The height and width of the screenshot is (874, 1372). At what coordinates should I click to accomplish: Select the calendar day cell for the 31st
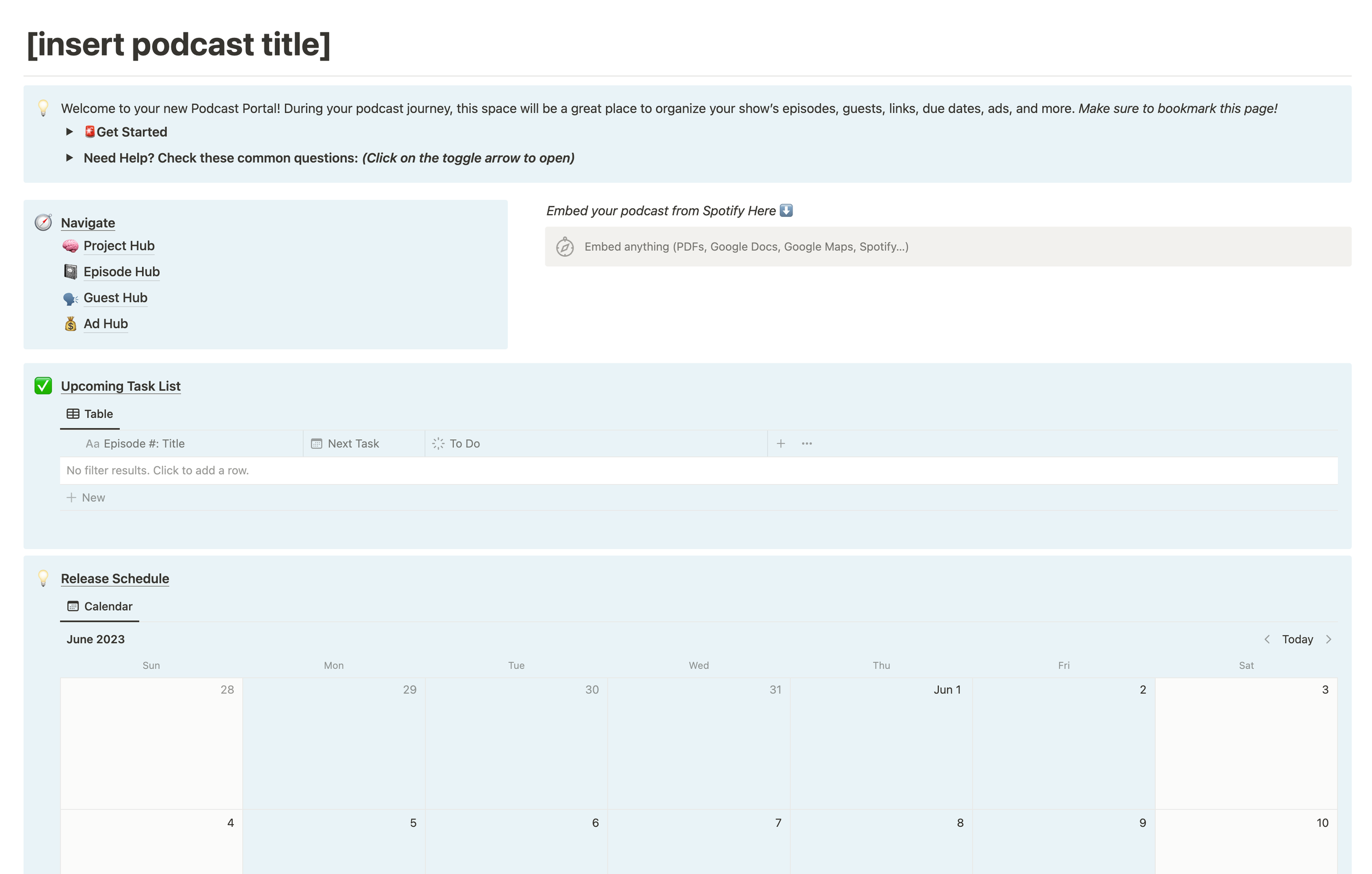(699, 743)
